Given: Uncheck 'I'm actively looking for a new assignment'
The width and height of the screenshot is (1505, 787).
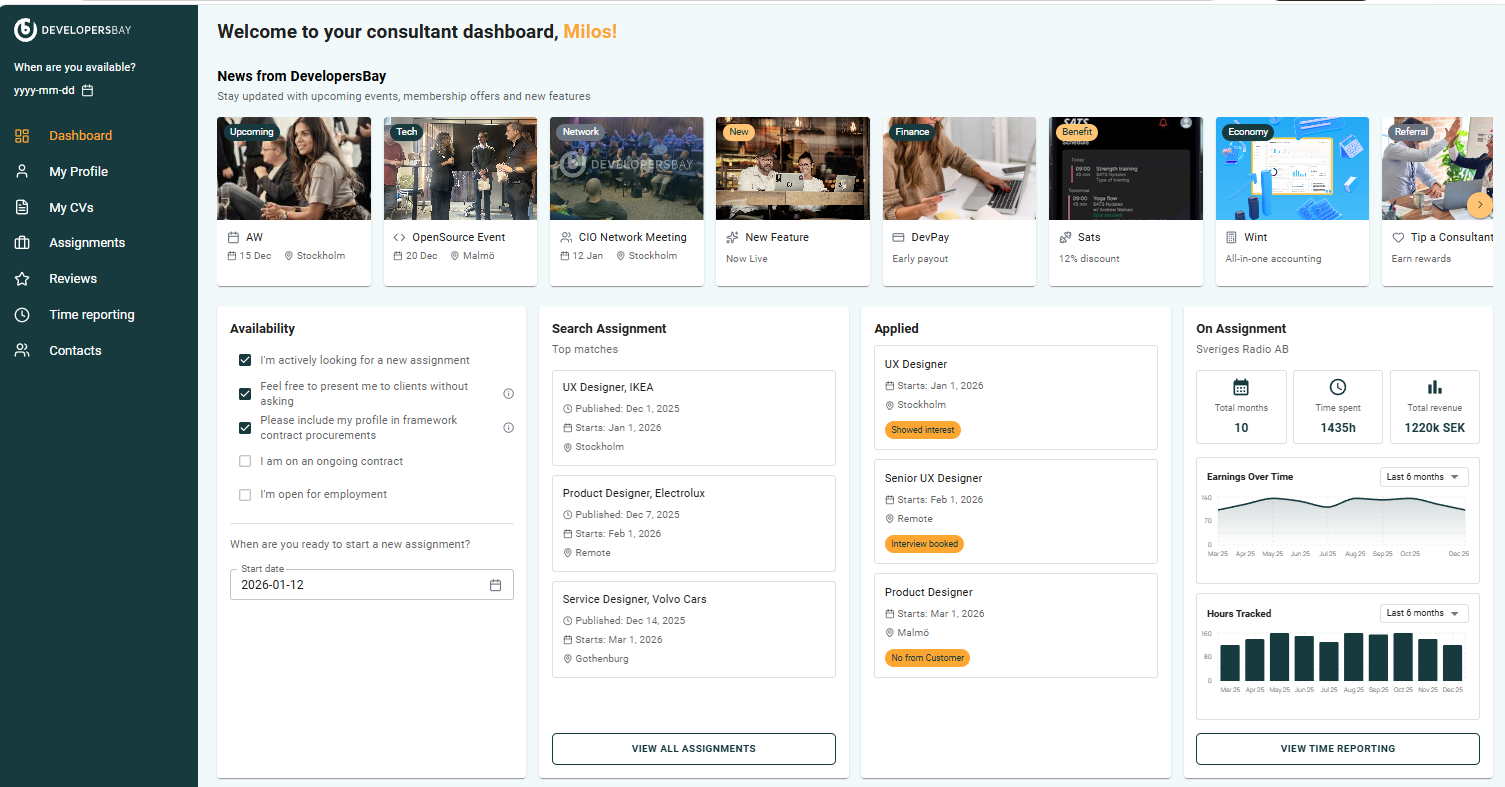Looking at the screenshot, I should coord(245,360).
